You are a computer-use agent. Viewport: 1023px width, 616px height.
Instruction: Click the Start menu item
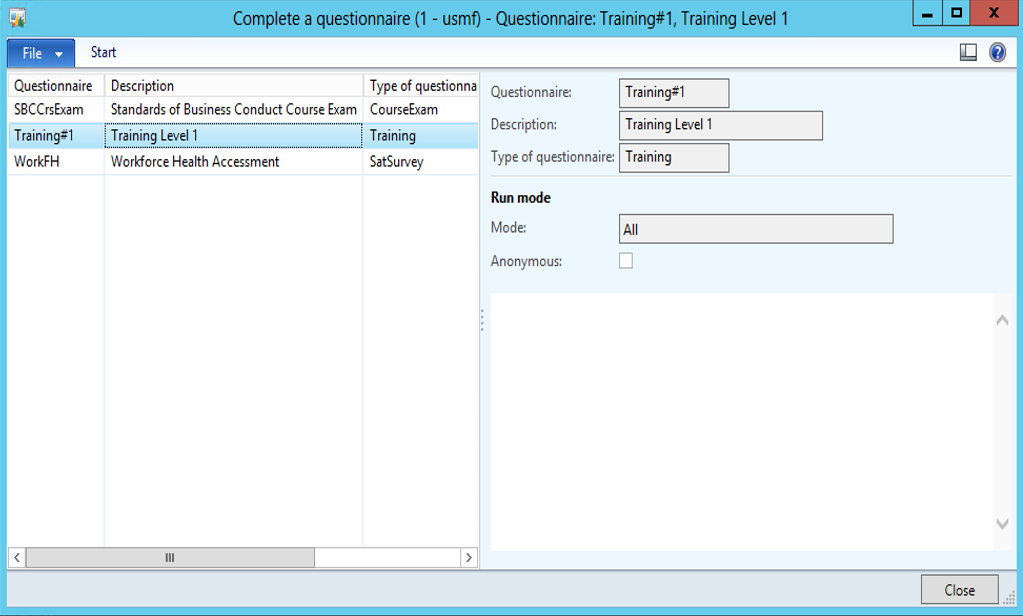(x=104, y=52)
